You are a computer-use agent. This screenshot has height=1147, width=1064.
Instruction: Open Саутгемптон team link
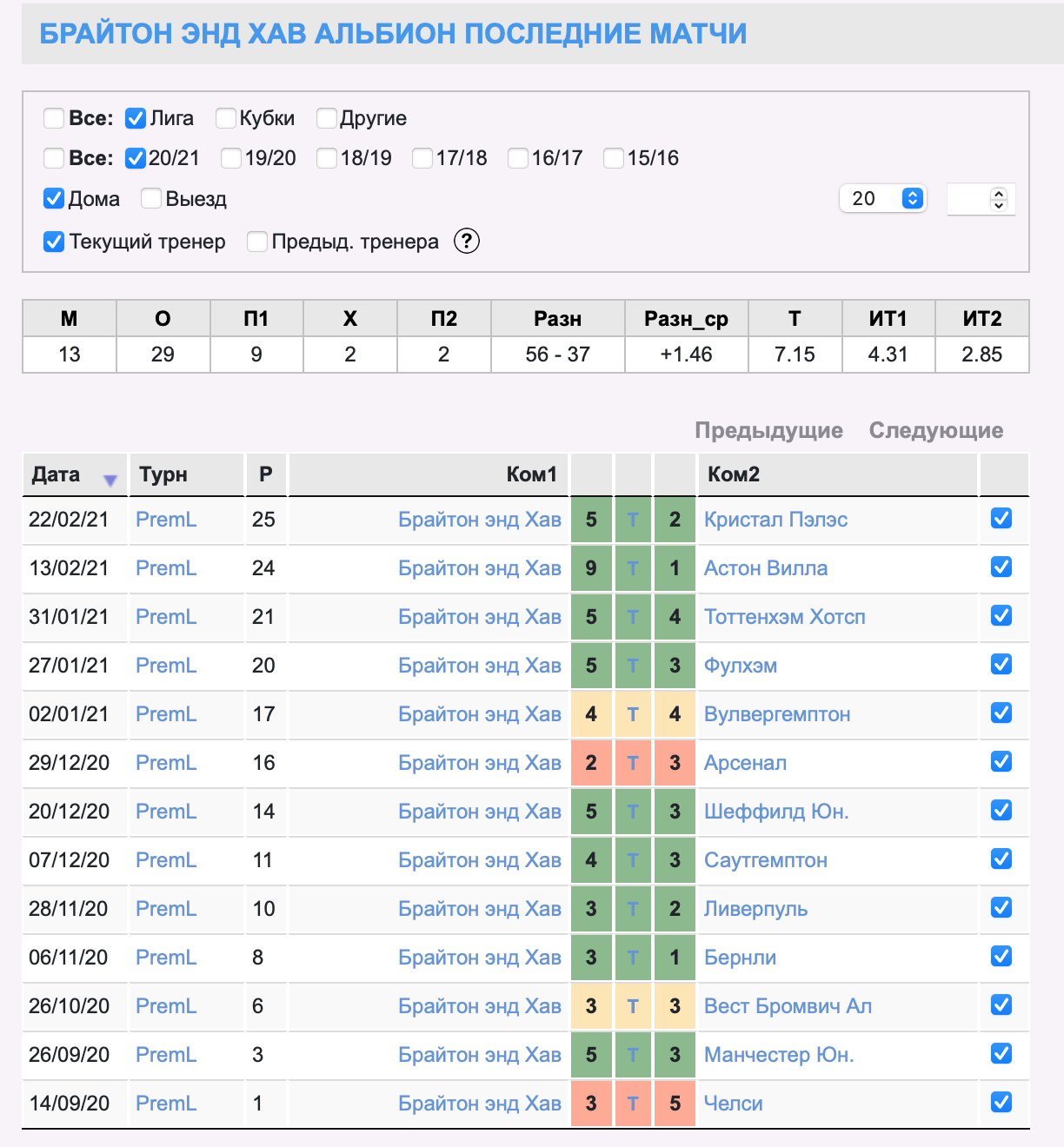(766, 860)
